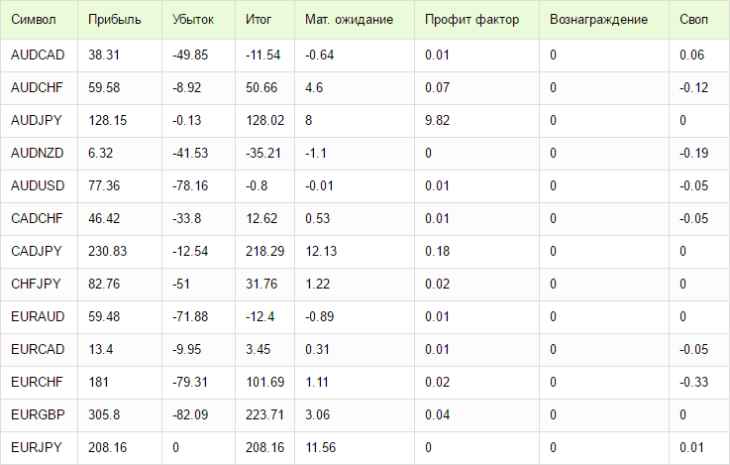Screen dimensions: 730x465
Task: Click the 305.8 profit value for EURGBP
Action: tap(104, 414)
